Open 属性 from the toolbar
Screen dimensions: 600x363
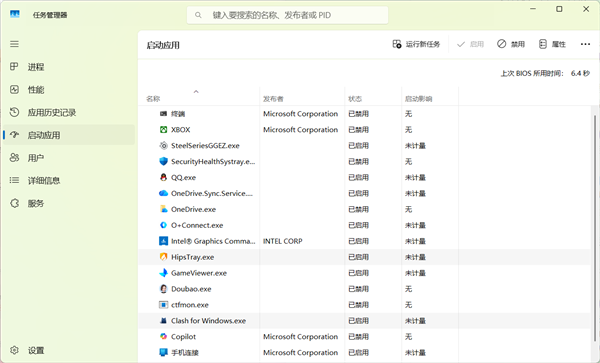click(x=552, y=44)
